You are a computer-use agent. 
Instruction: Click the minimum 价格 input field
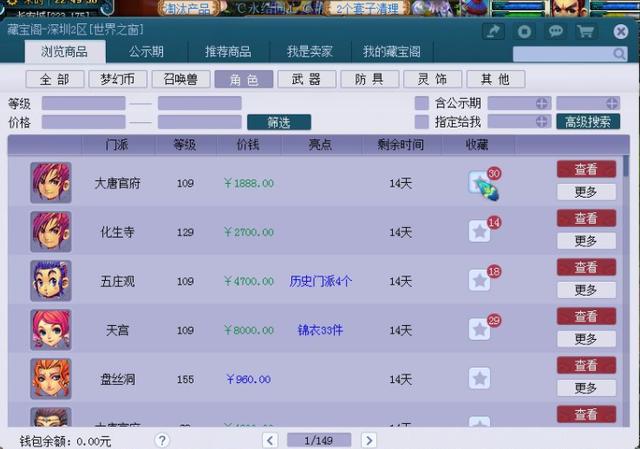[x=83, y=122]
